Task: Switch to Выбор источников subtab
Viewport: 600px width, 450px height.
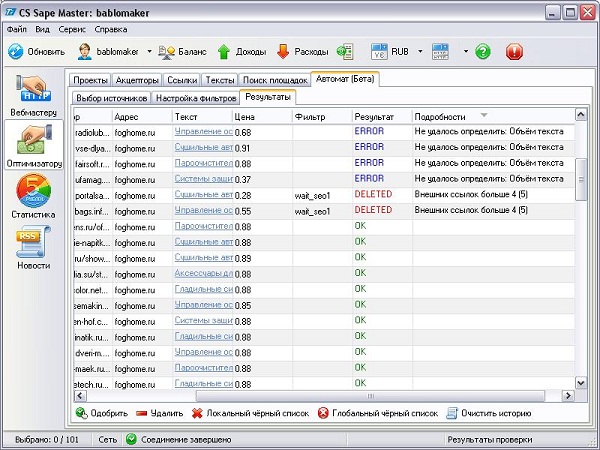Action: 112,98
